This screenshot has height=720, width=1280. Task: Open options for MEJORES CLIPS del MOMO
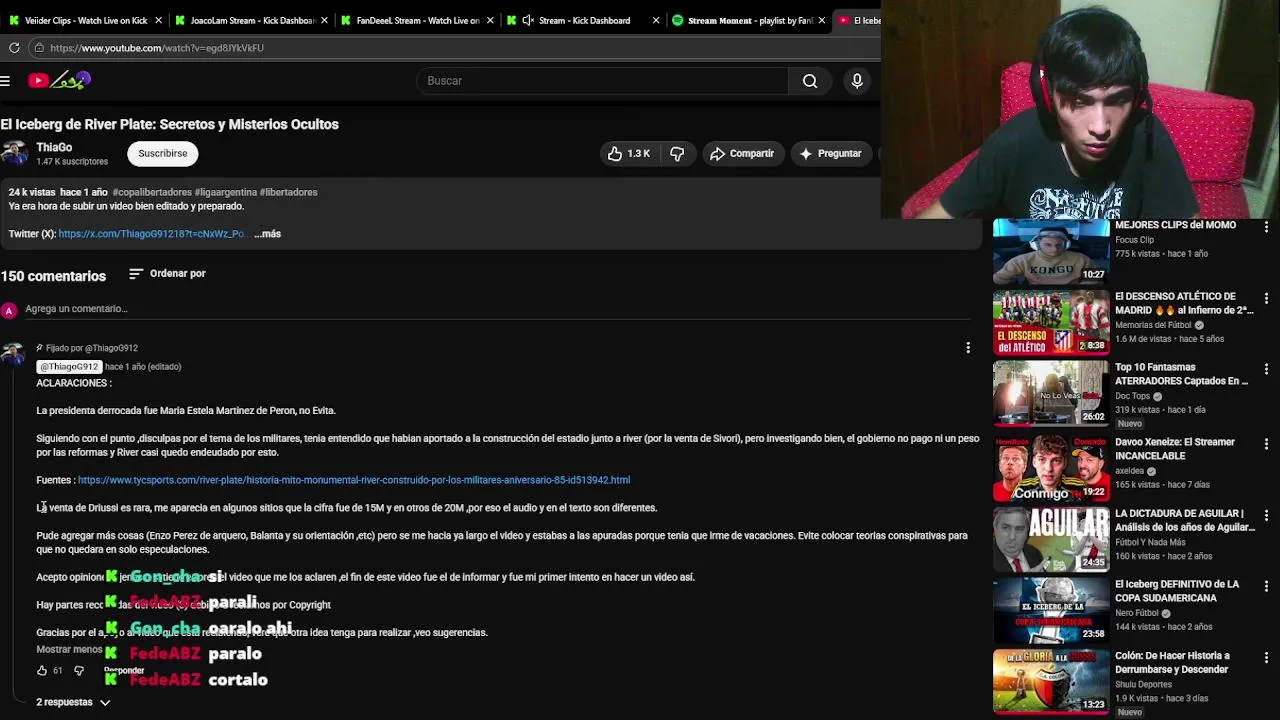(x=1266, y=227)
